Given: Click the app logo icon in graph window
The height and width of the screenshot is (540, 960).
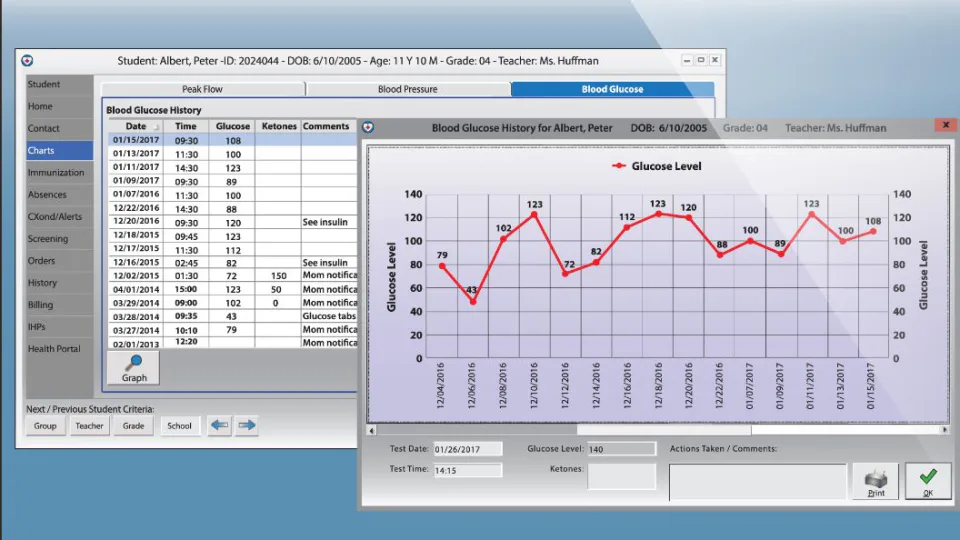Looking at the screenshot, I should click(368, 127).
